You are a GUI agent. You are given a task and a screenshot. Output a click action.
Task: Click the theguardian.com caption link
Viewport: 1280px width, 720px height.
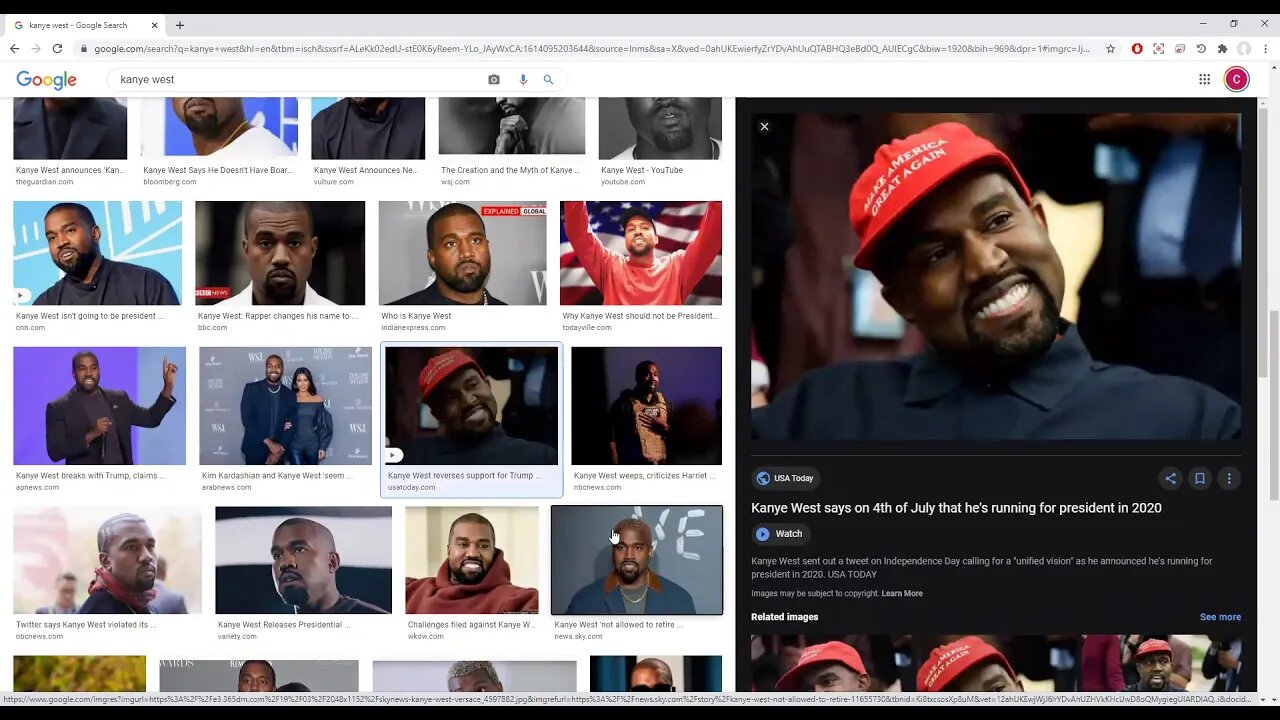[x=70, y=170]
